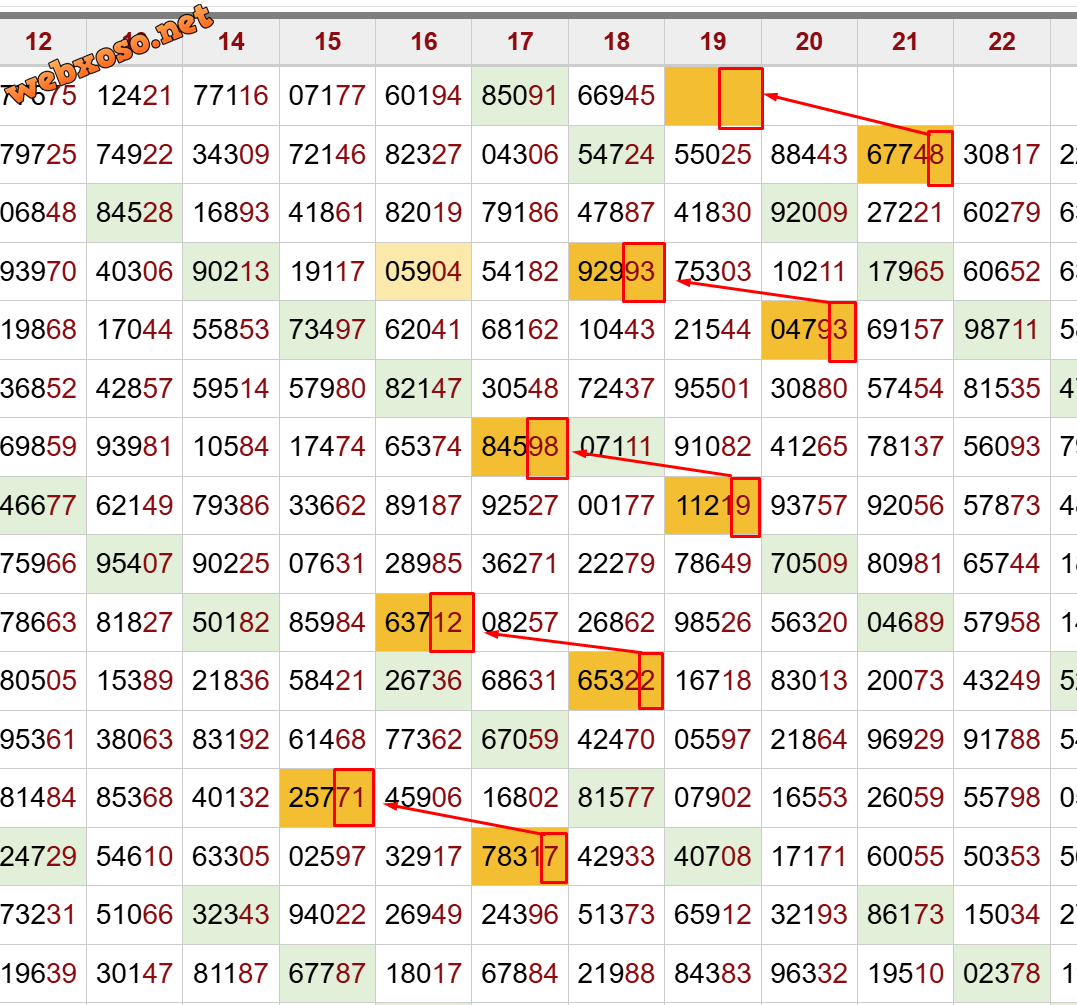
Task: Select column header 16
Action: coord(424,42)
